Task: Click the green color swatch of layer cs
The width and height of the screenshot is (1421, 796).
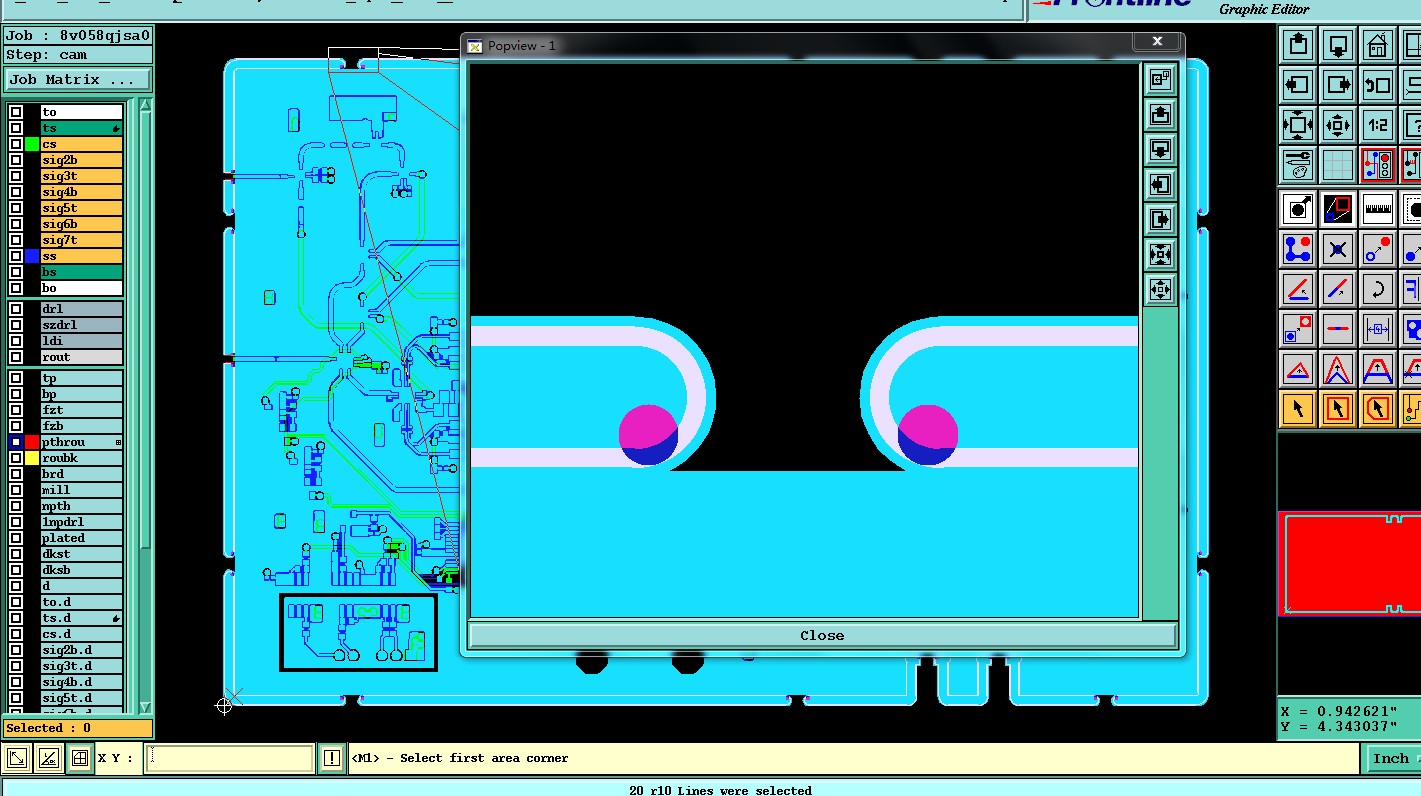Action: pyautogui.click(x=32, y=144)
